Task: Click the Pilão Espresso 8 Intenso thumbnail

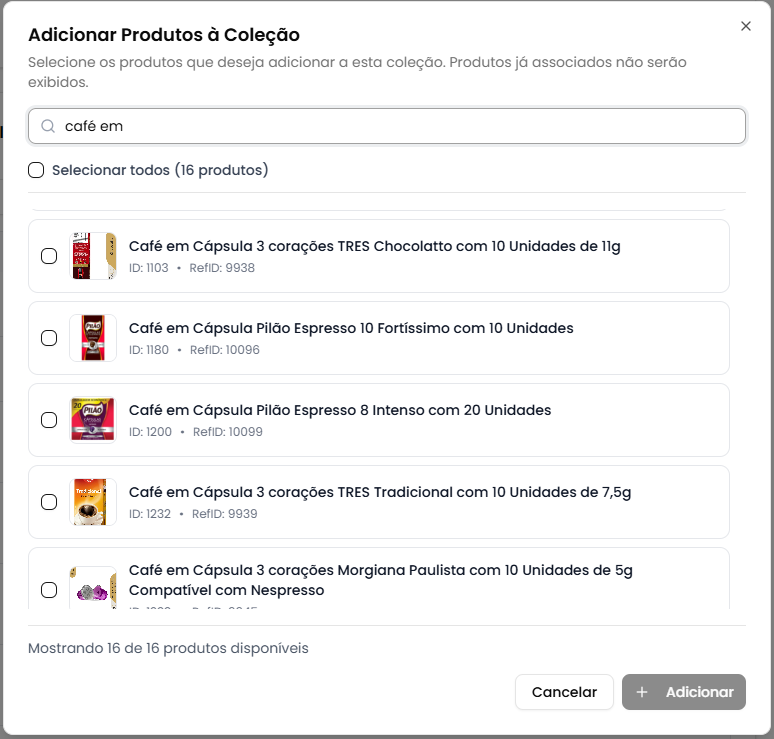Action: (93, 420)
